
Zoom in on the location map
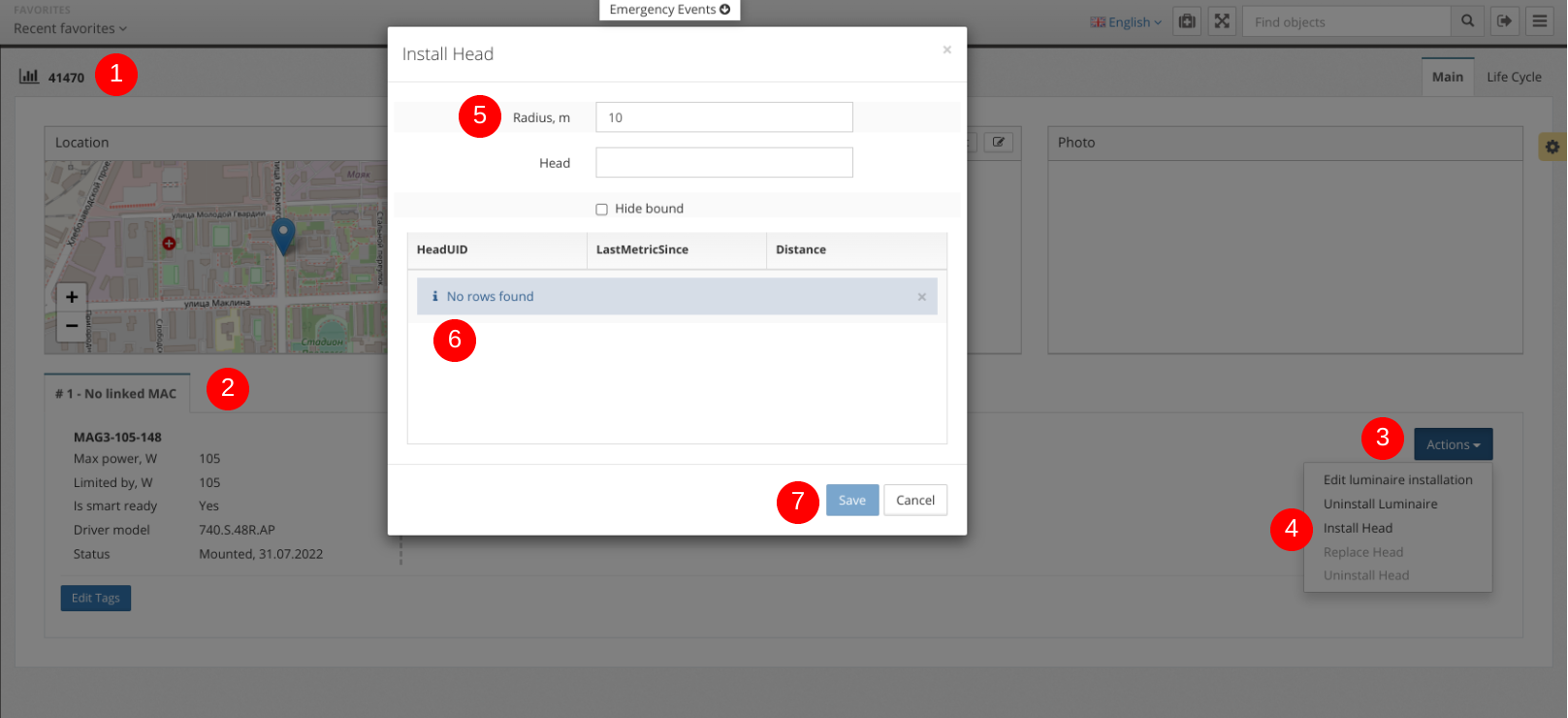click(x=72, y=297)
